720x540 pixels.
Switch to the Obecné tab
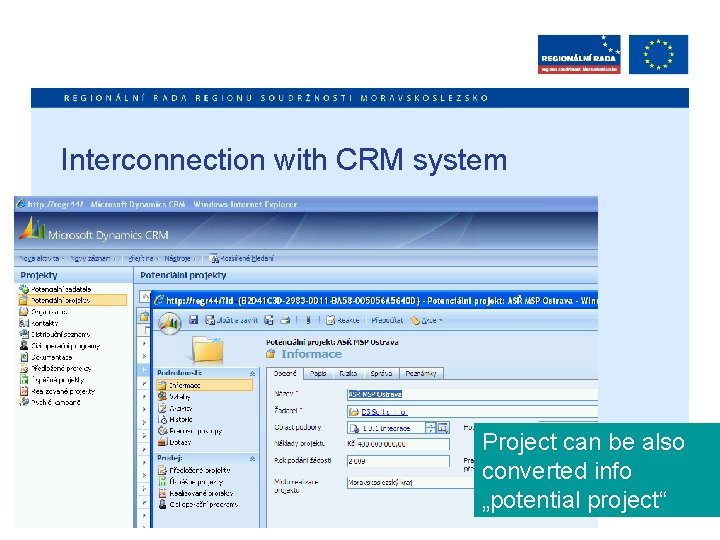285,373
